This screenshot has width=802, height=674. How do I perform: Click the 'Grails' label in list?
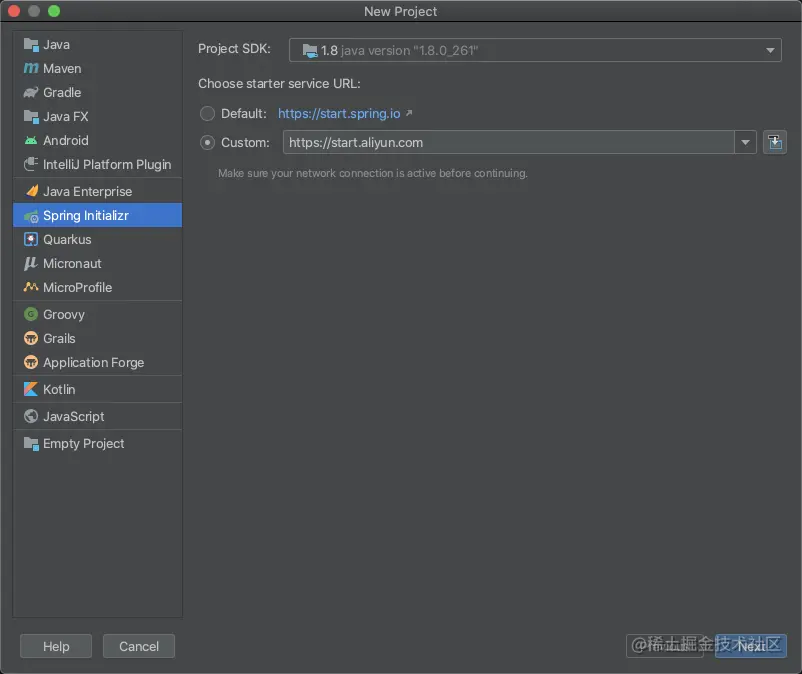(59, 339)
